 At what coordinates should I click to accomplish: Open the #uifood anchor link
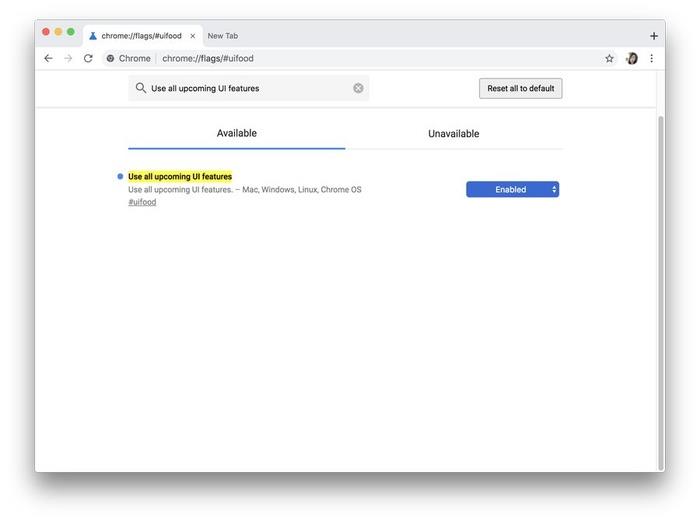[x=142, y=202]
